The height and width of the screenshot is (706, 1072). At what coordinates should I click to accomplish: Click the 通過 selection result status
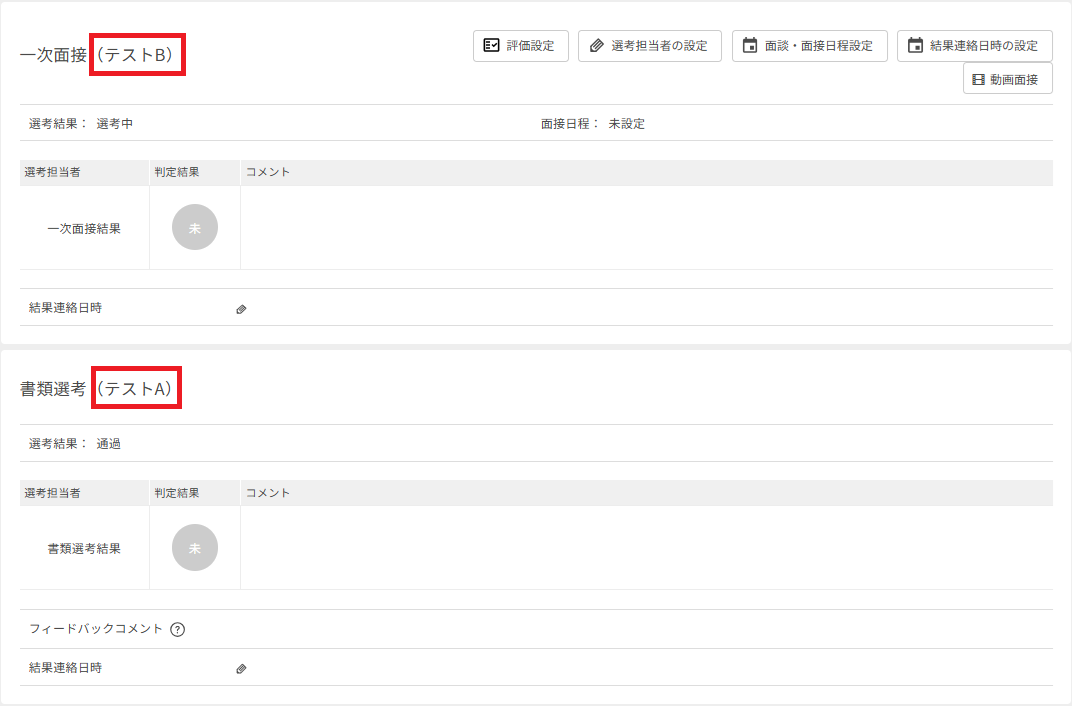point(109,443)
